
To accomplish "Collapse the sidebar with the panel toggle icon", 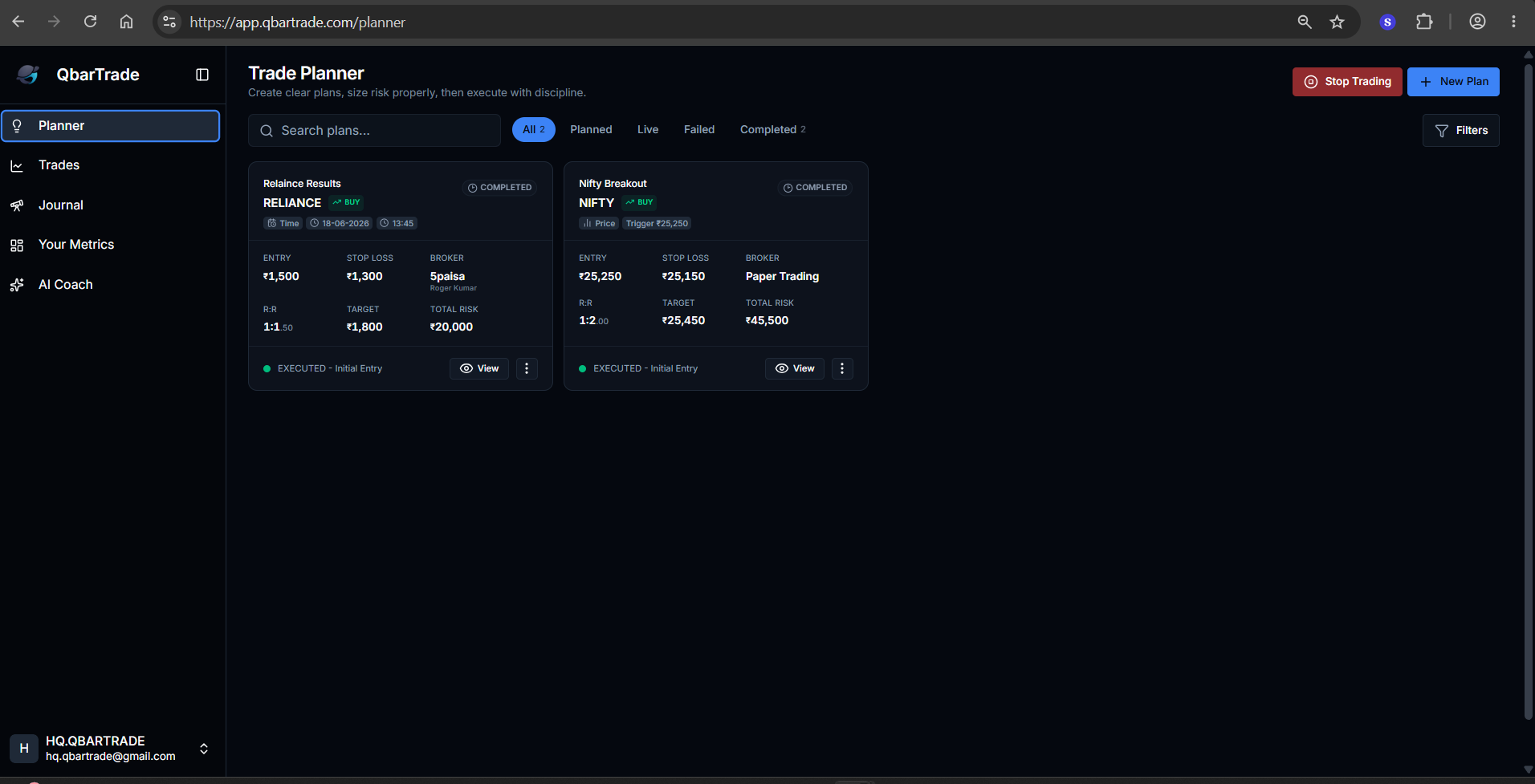I will click(x=202, y=75).
